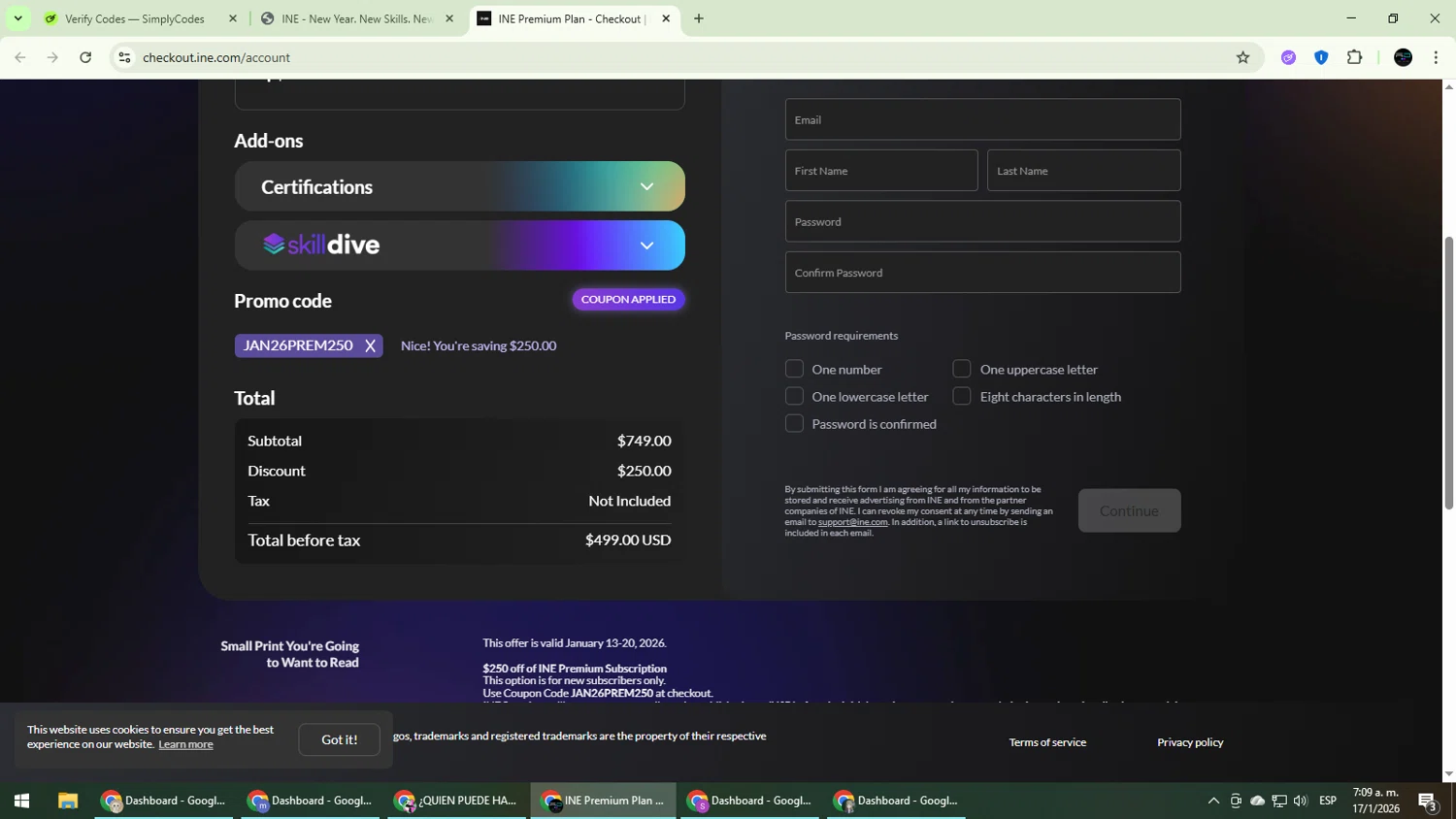Open the OneDrive cloud tray icon
This screenshot has width=1456, height=819.
pyautogui.click(x=1257, y=801)
